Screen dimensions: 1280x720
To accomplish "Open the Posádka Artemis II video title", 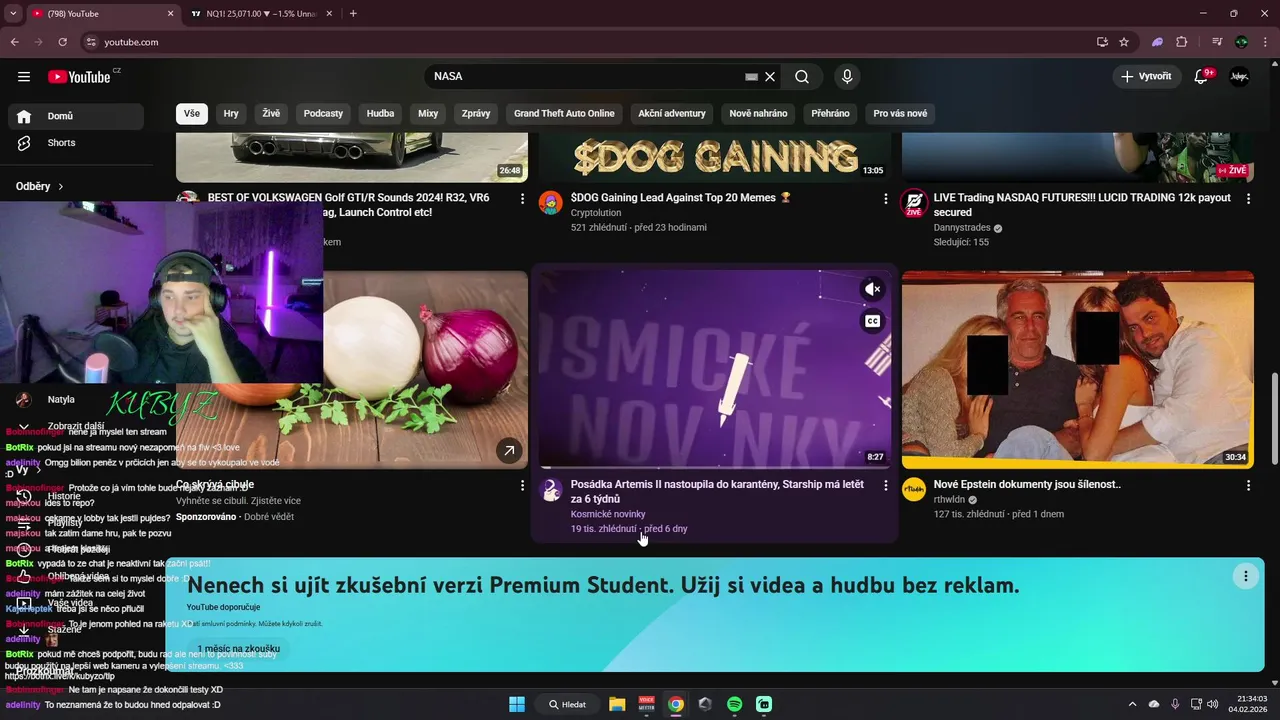I will (717, 491).
